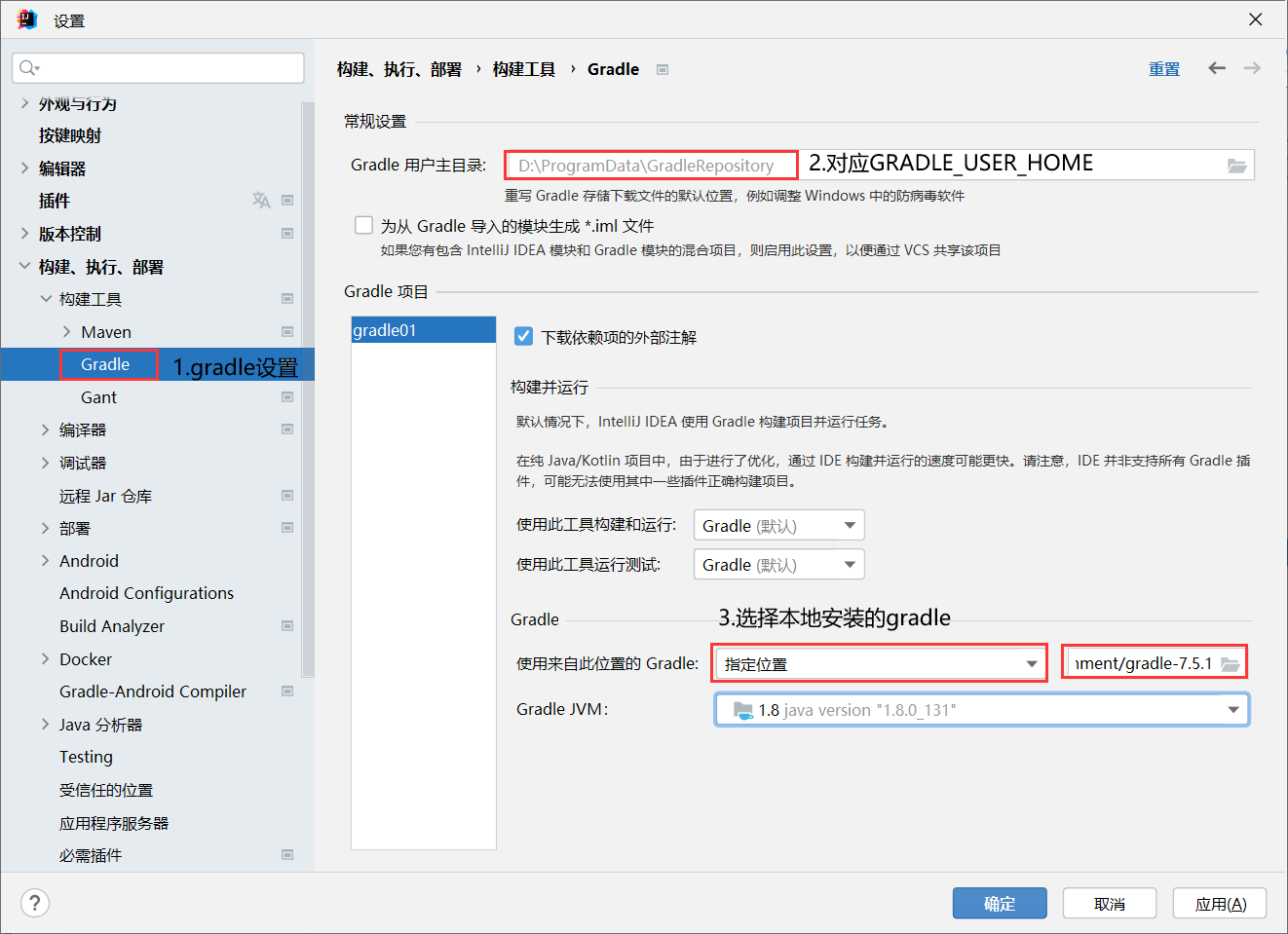The image size is (1288, 934).
Task: Collapse the 构建、执行、部署 tree node
Action: [x=24, y=266]
